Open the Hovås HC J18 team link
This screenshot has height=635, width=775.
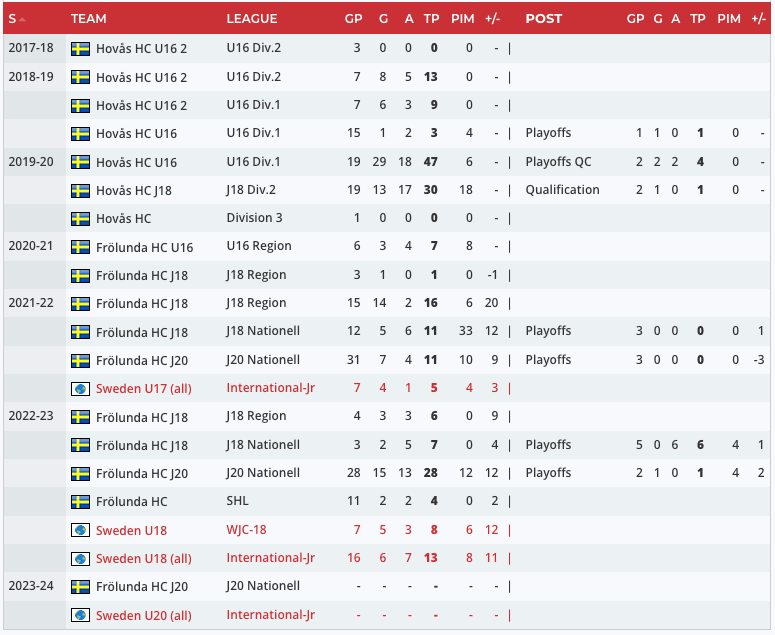[136, 190]
